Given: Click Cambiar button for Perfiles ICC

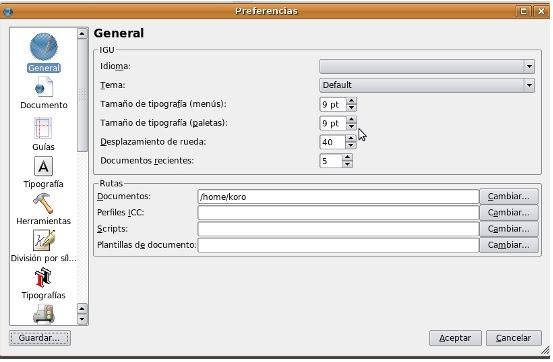Looking at the screenshot, I should 509,212.
